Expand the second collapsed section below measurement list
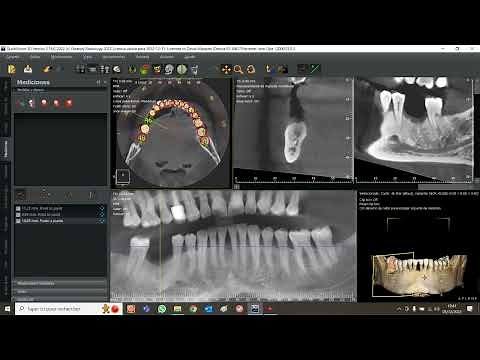480x360 pixels. pos(61,291)
